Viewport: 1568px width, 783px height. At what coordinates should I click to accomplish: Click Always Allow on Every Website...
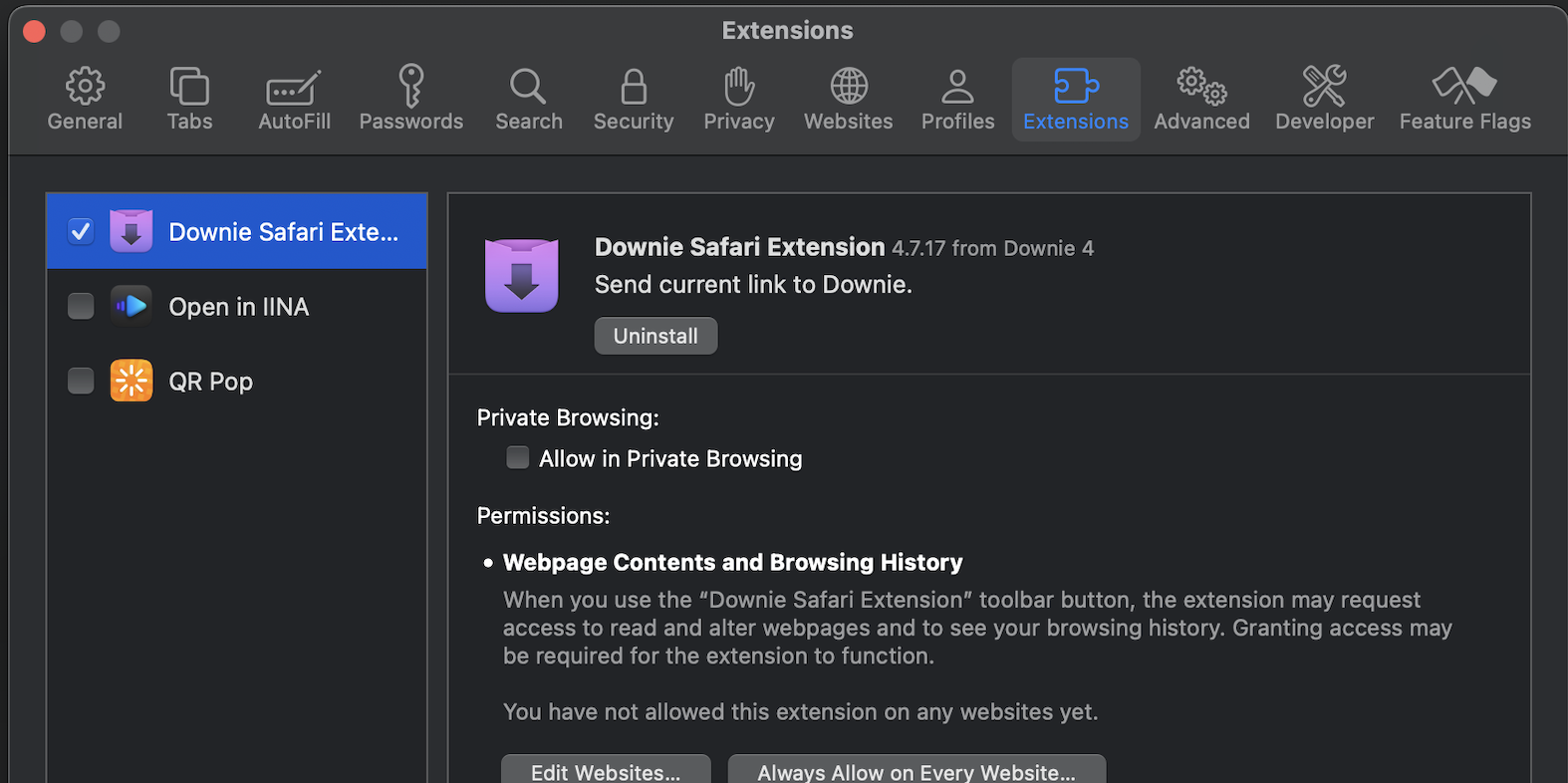916,770
